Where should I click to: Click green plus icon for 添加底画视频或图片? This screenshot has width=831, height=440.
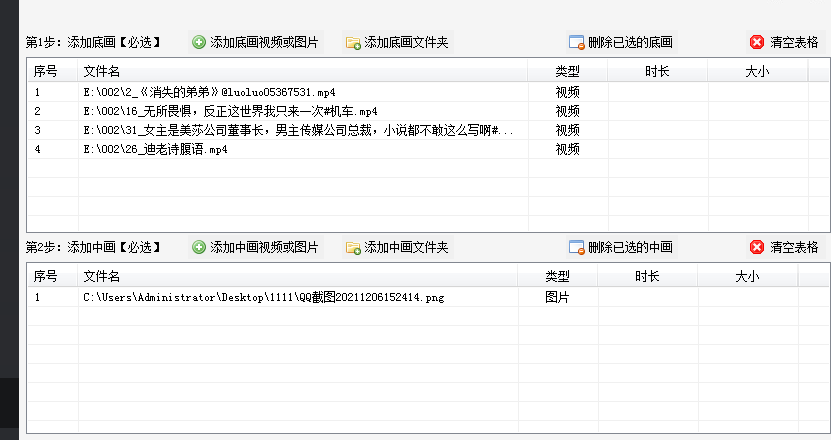click(x=199, y=42)
